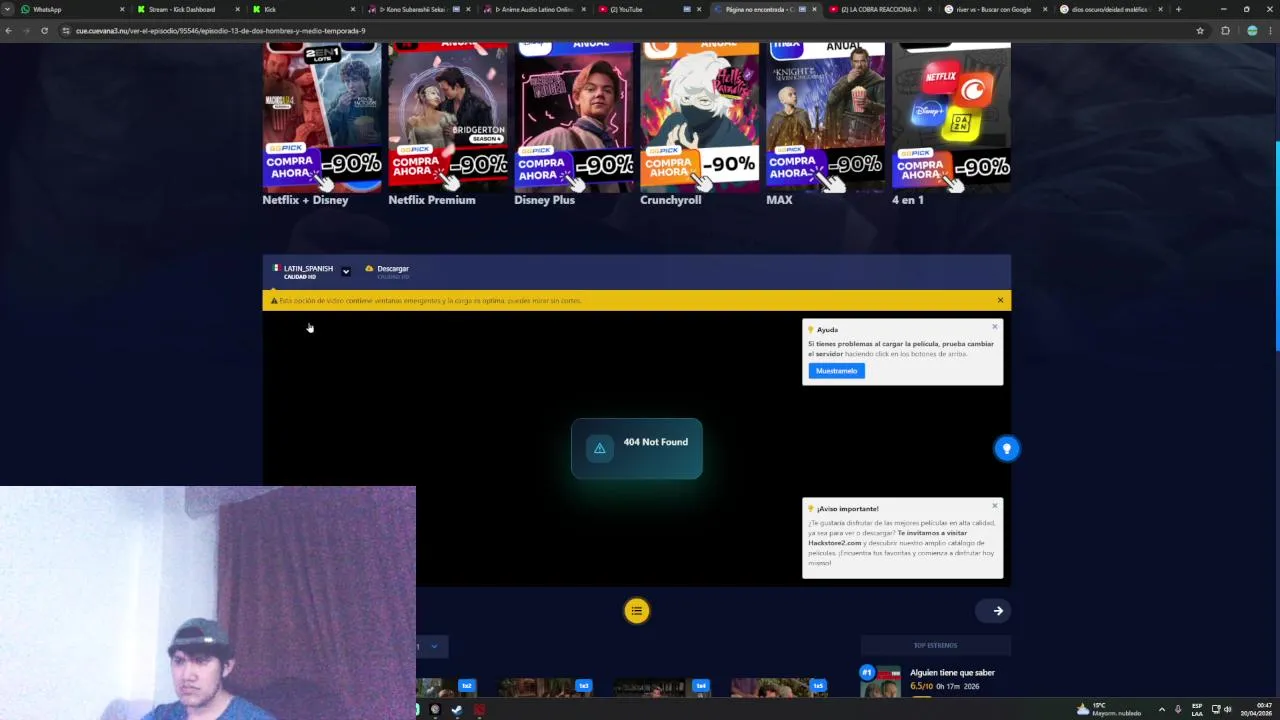This screenshot has width=1280, height=720.
Task: Close the Ayuda help box
Action: [x=995, y=326]
